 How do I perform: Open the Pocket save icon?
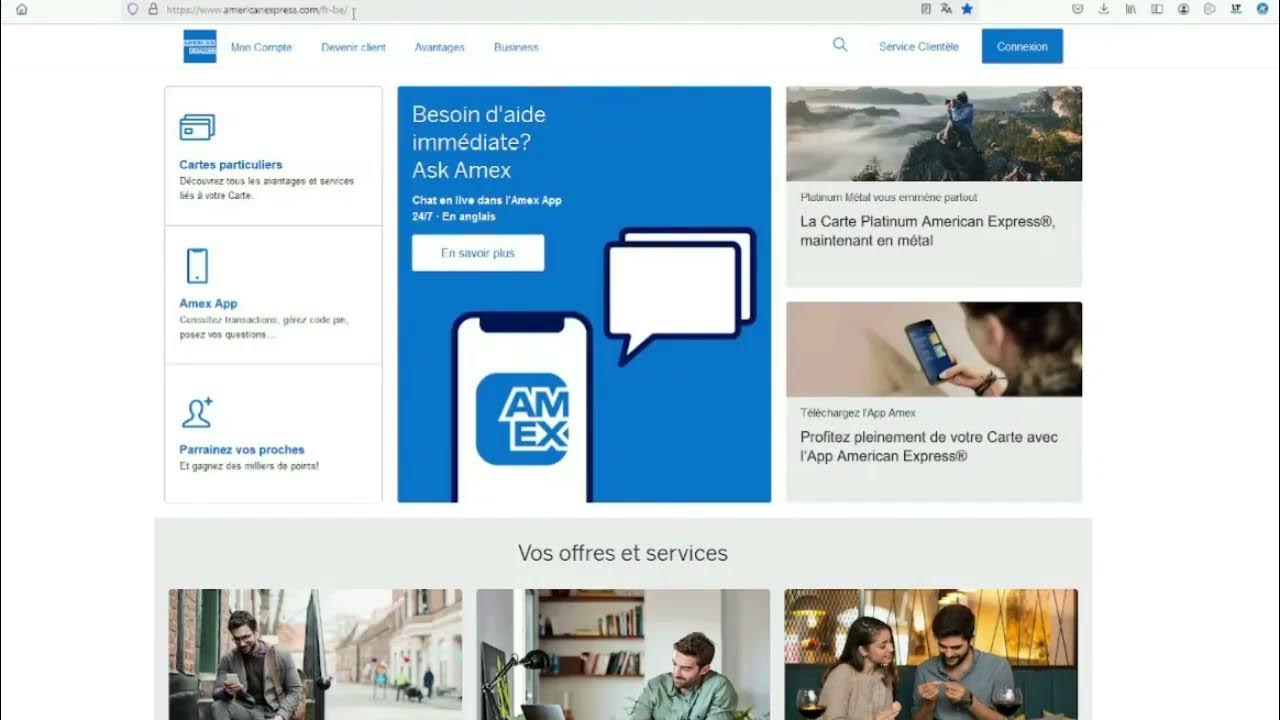click(1078, 9)
